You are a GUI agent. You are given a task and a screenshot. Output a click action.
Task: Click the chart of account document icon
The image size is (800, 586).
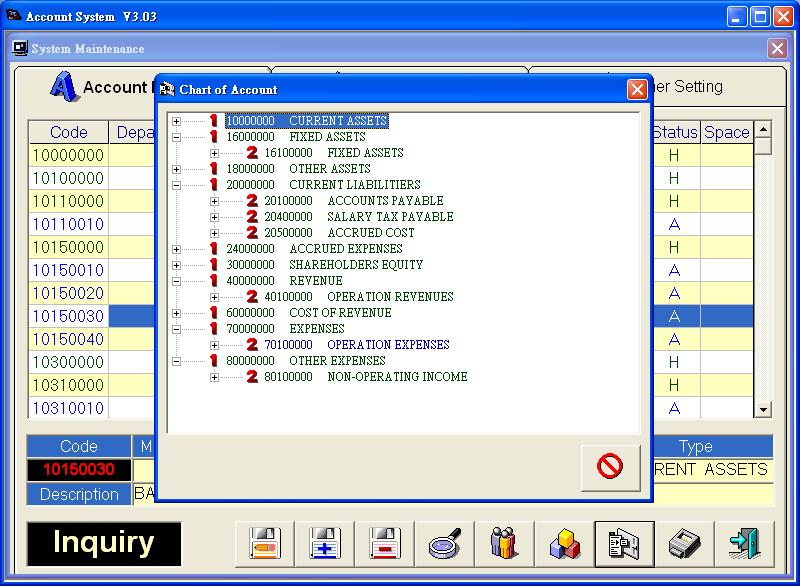pos(624,544)
